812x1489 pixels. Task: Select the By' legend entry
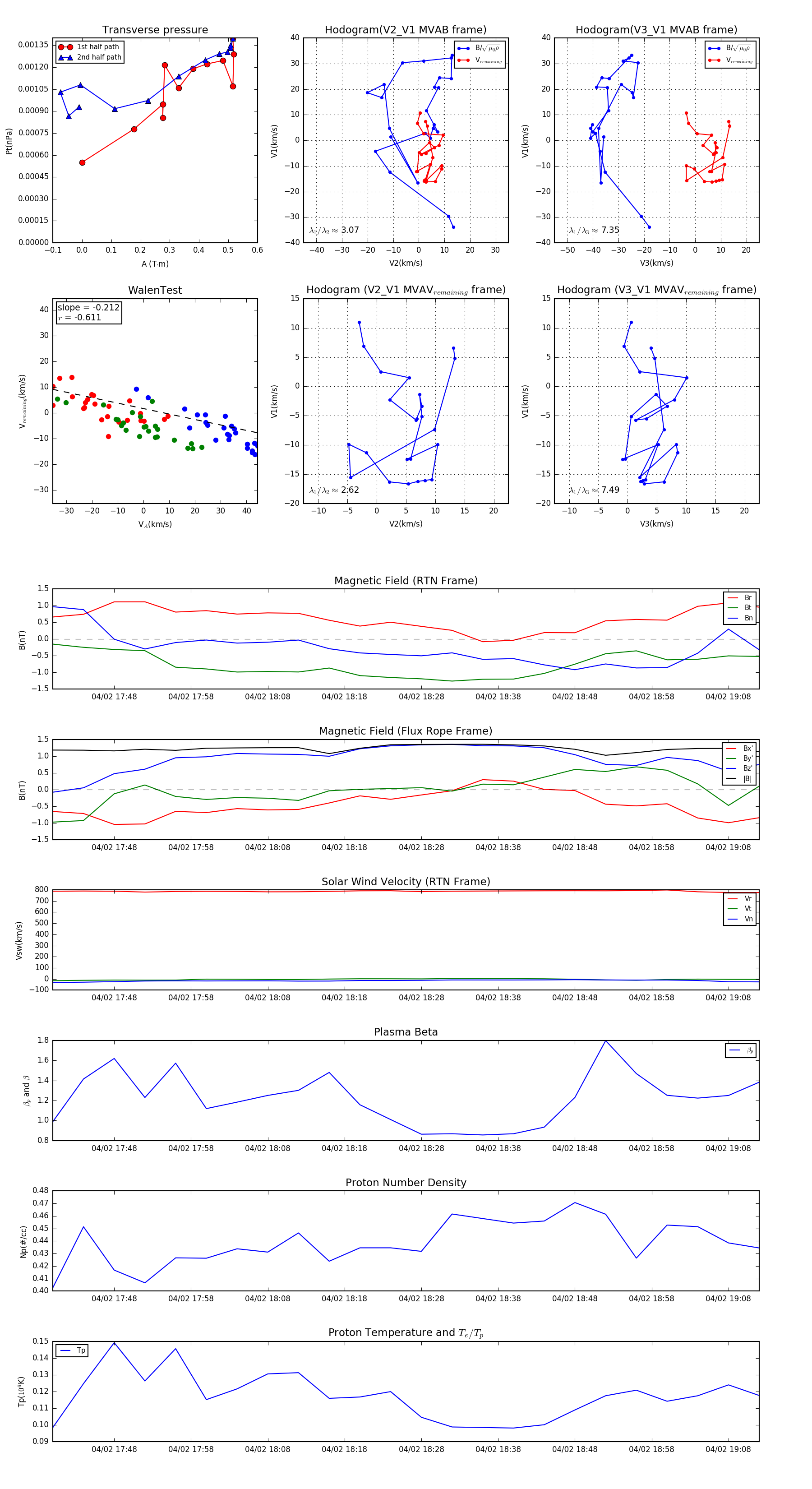[739, 758]
